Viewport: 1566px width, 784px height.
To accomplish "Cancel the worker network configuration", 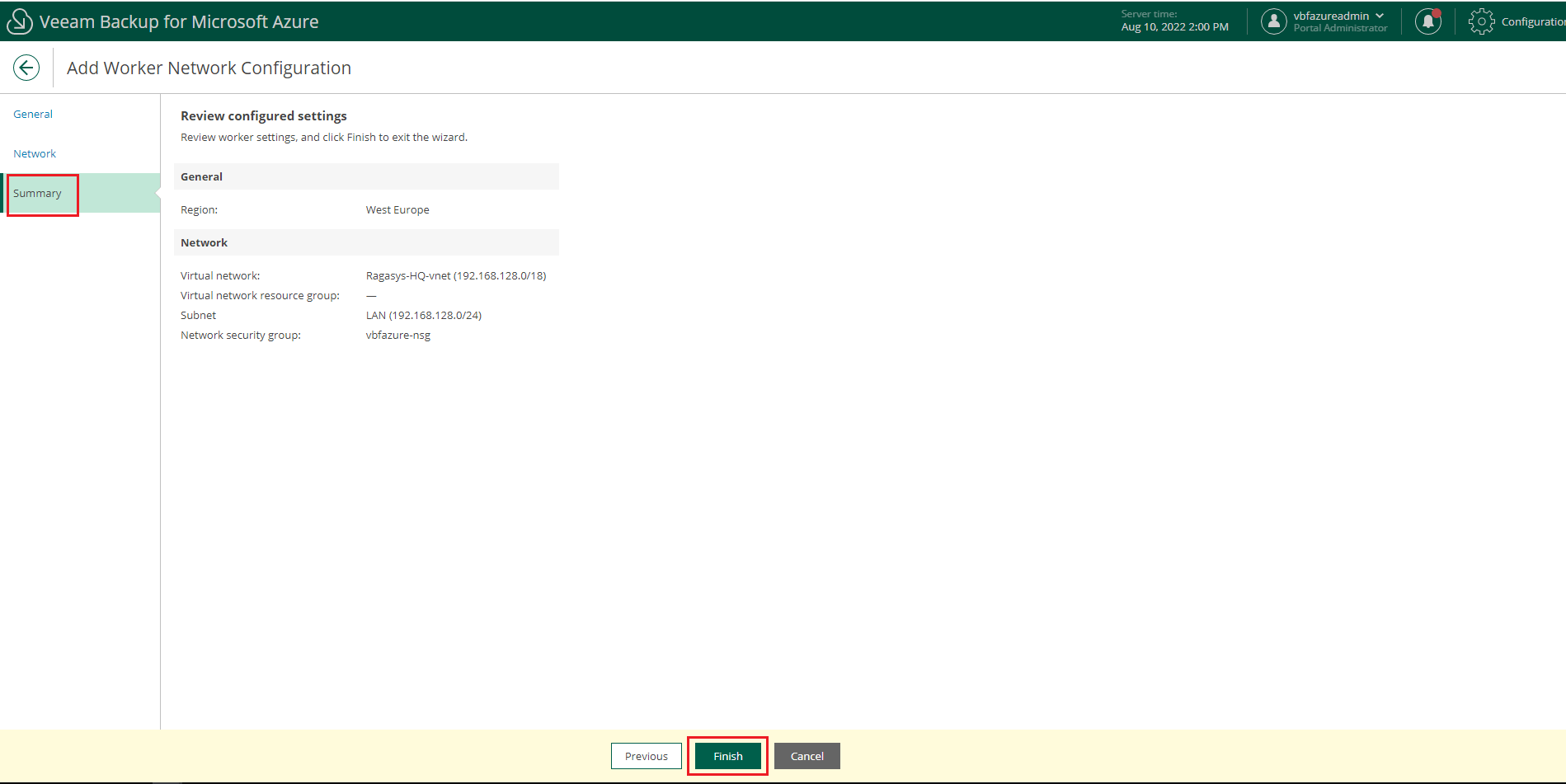I will (807, 756).
